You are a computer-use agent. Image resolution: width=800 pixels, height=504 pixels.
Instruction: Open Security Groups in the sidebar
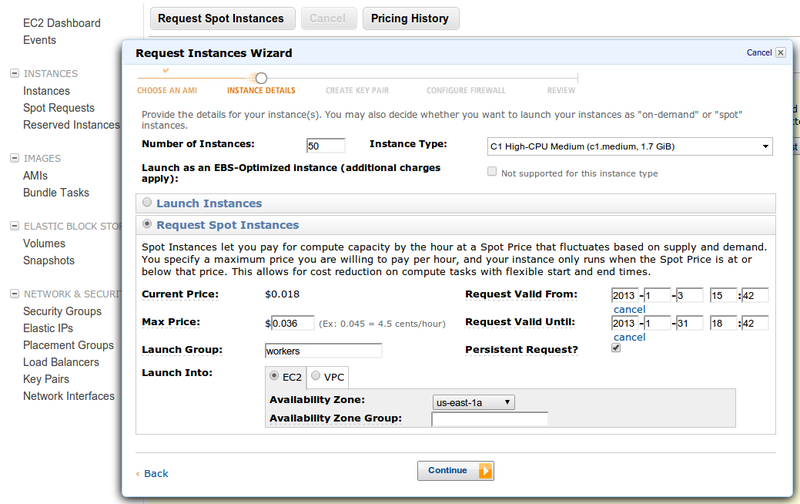[62, 311]
